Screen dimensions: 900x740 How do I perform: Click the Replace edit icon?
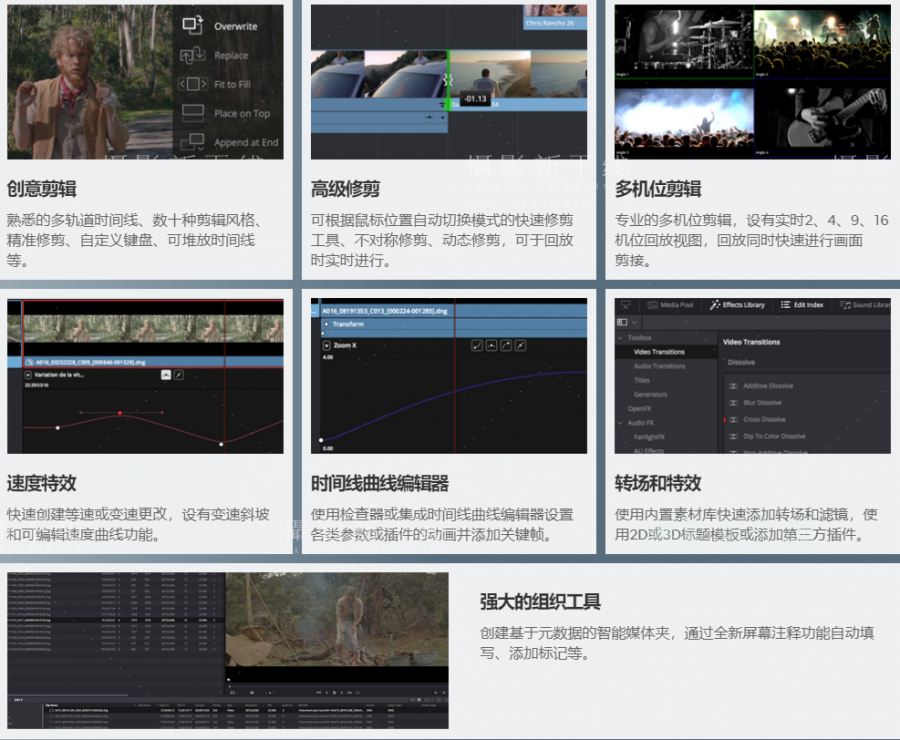point(193,55)
